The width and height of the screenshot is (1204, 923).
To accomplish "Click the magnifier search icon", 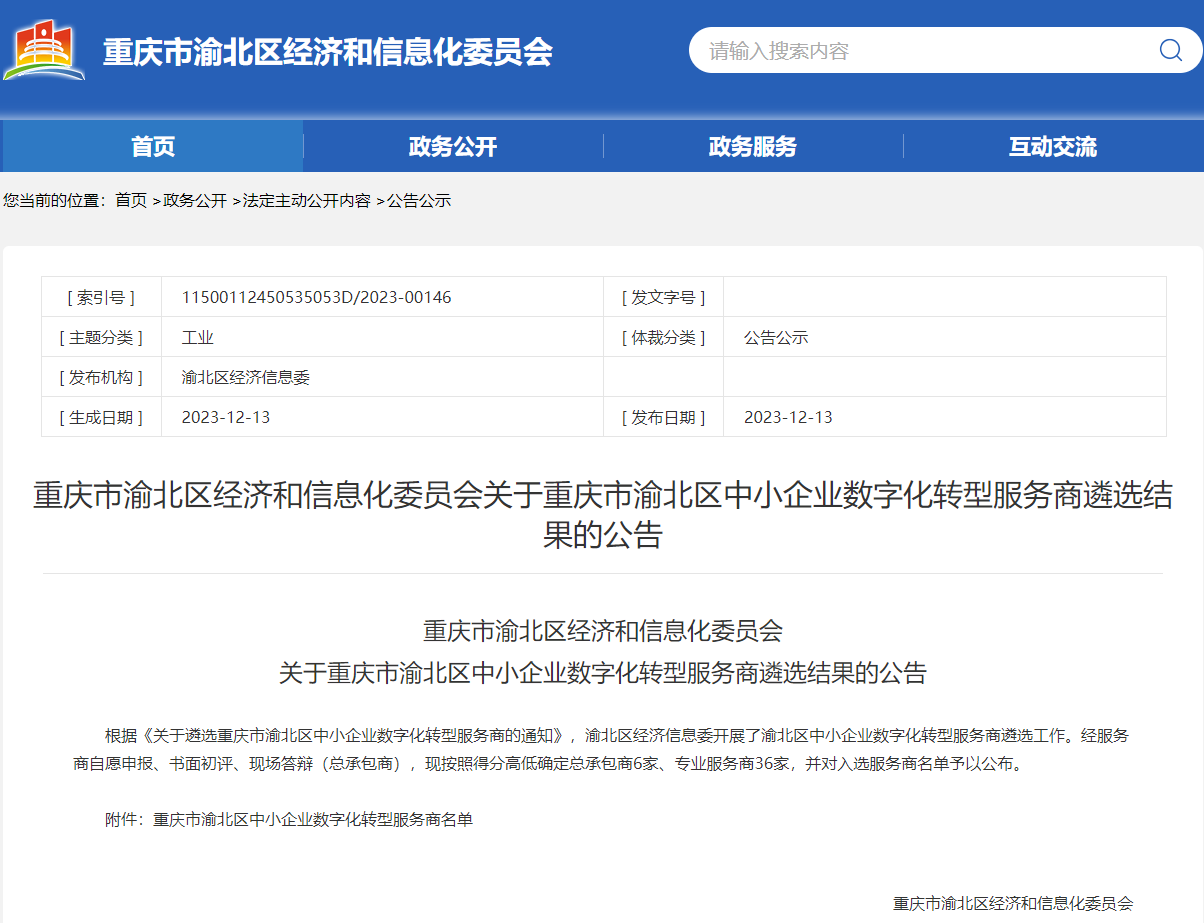I will coord(1170,50).
